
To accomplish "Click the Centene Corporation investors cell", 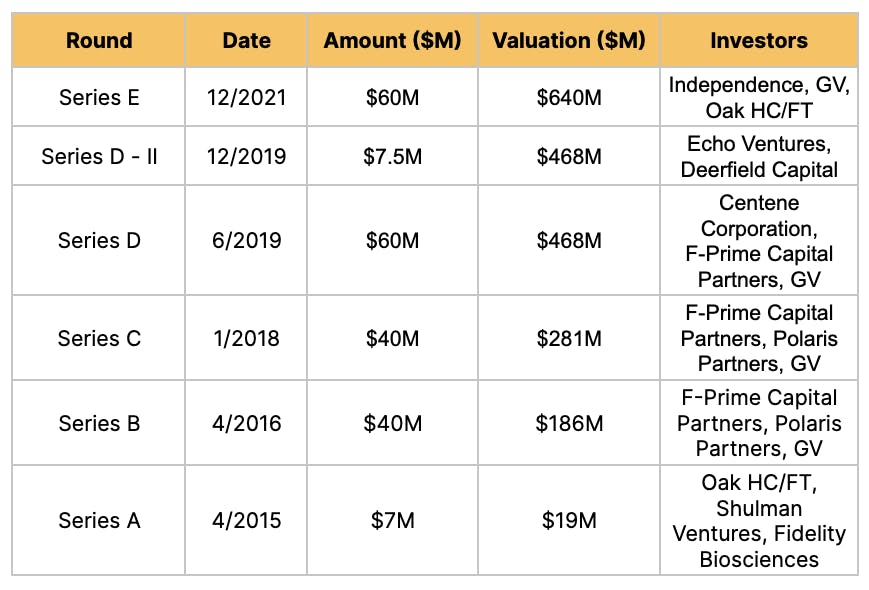I will pos(759,240).
